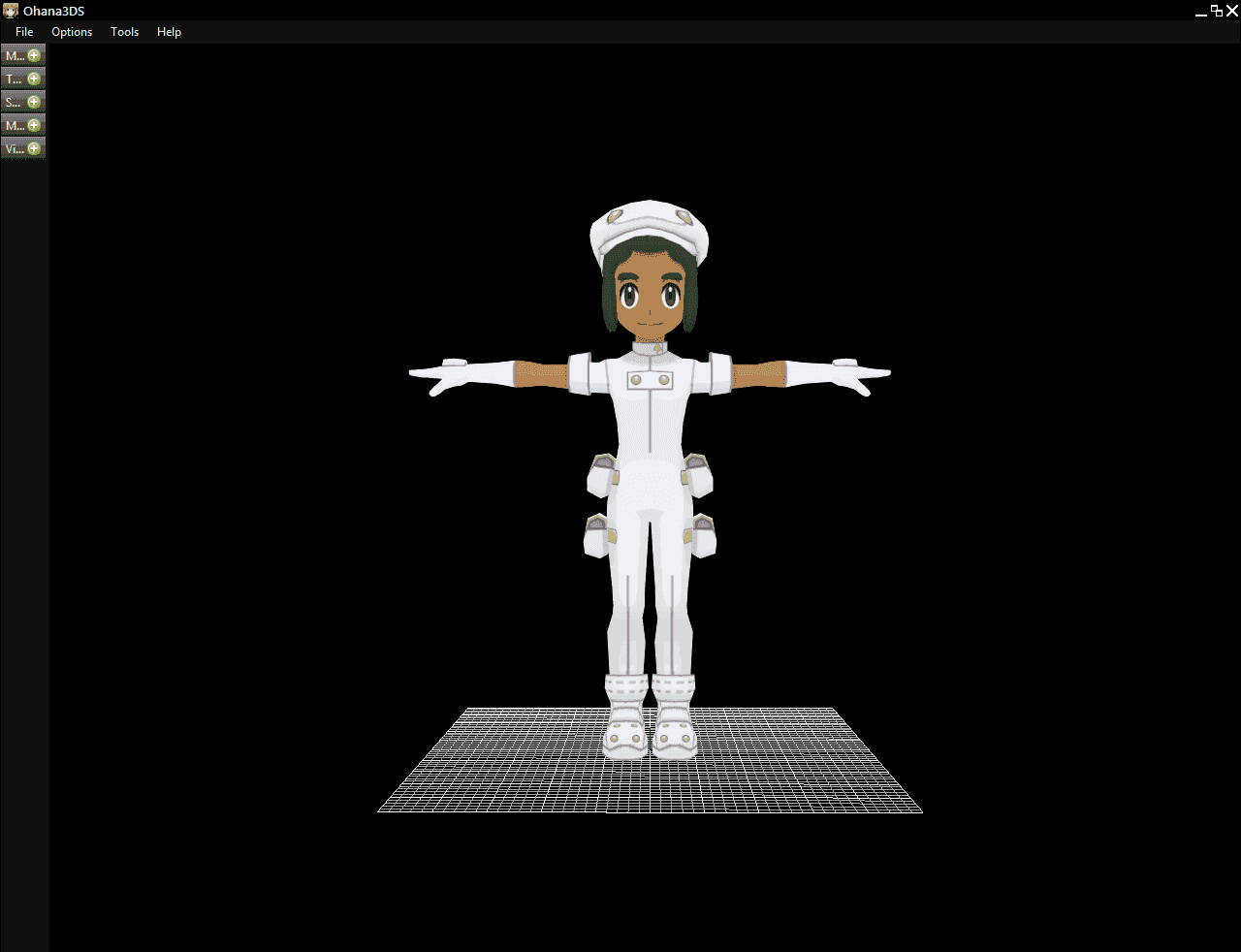Open the Options menu

(x=72, y=32)
